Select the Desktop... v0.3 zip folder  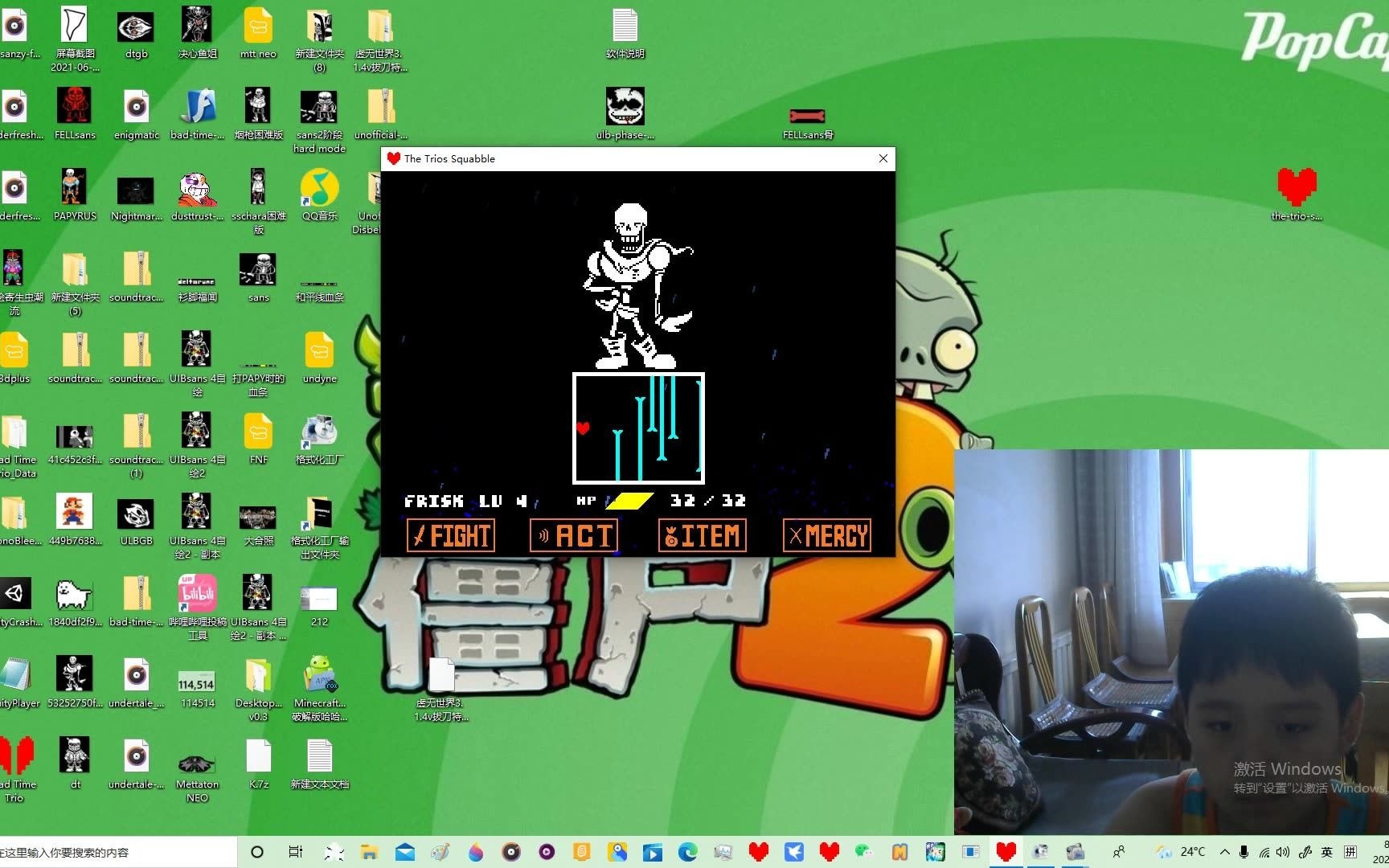[258, 690]
